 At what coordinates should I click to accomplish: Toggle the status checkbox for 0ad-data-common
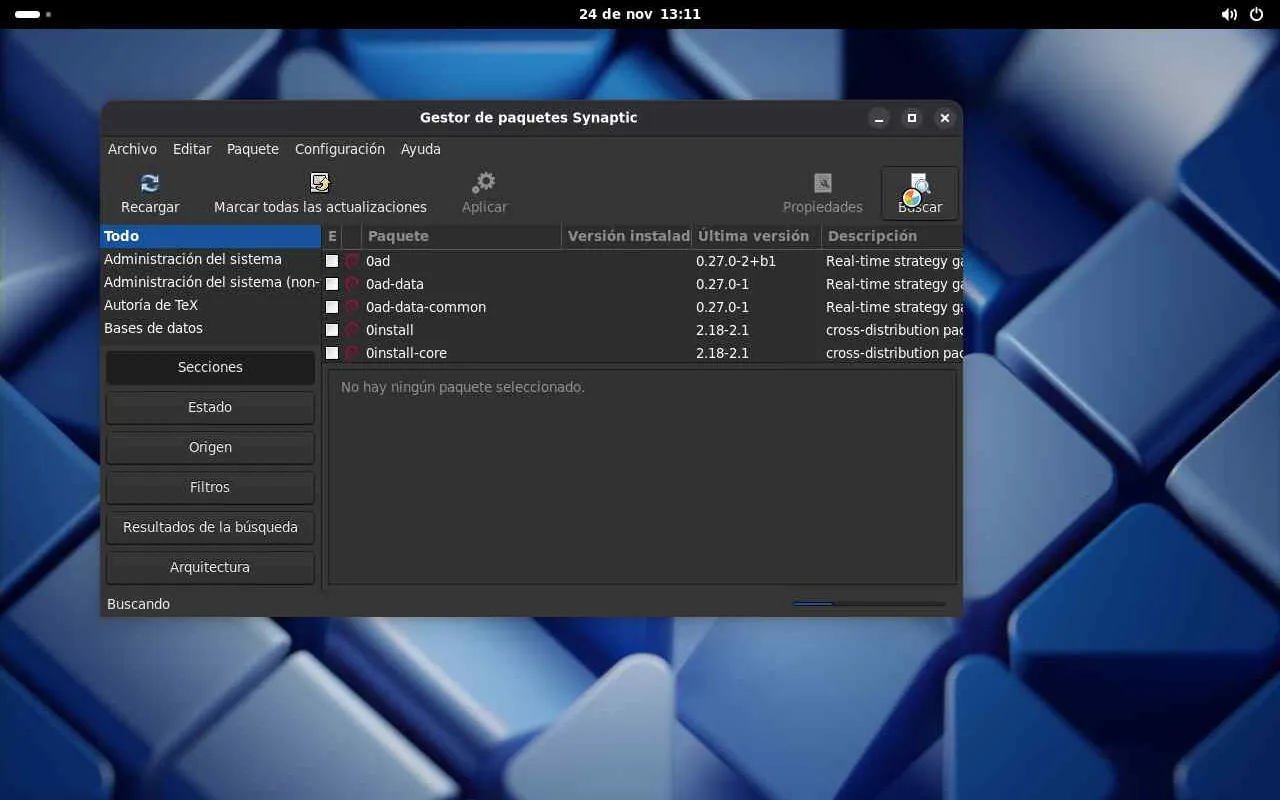pyautogui.click(x=332, y=307)
